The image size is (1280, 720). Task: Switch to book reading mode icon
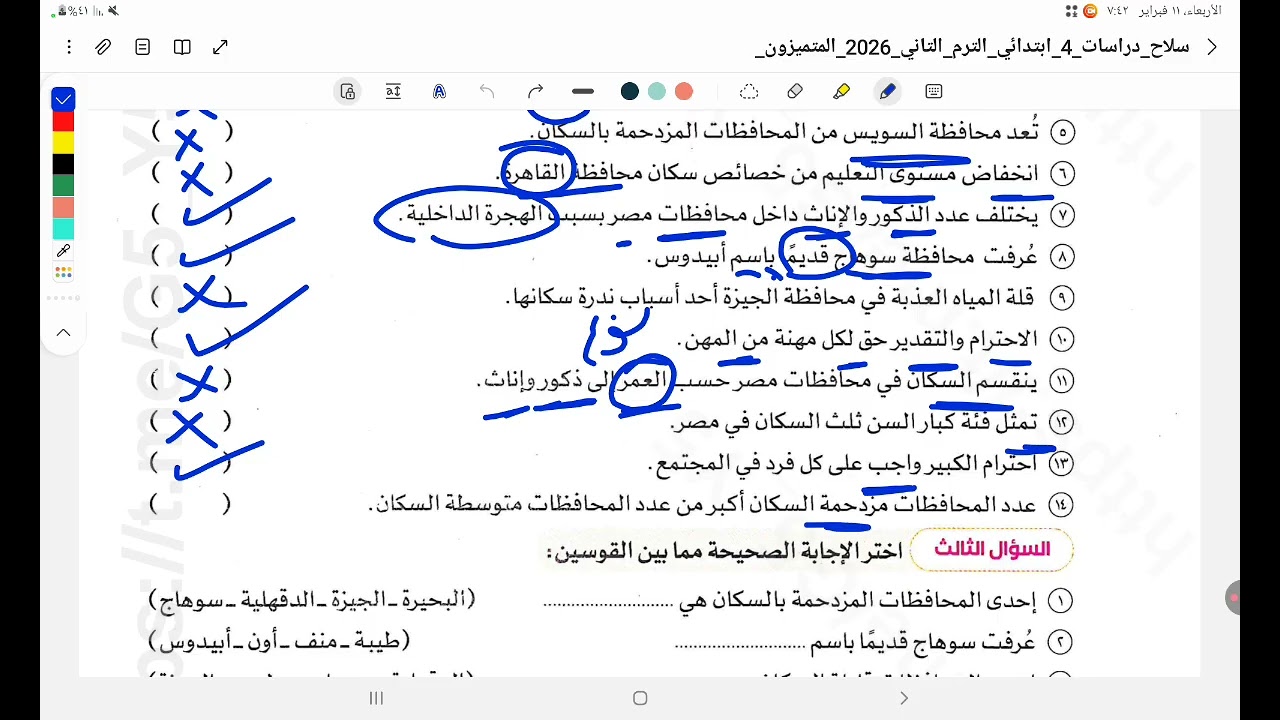(x=182, y=47)
